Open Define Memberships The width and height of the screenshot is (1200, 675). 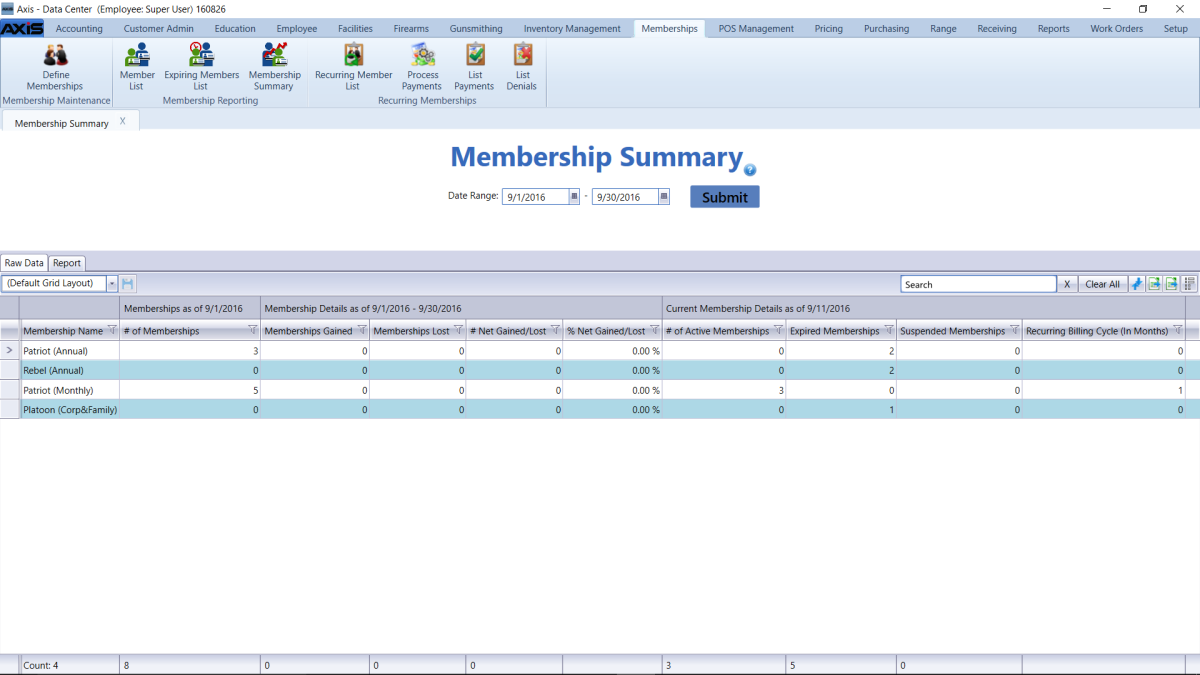pos(55,67)
